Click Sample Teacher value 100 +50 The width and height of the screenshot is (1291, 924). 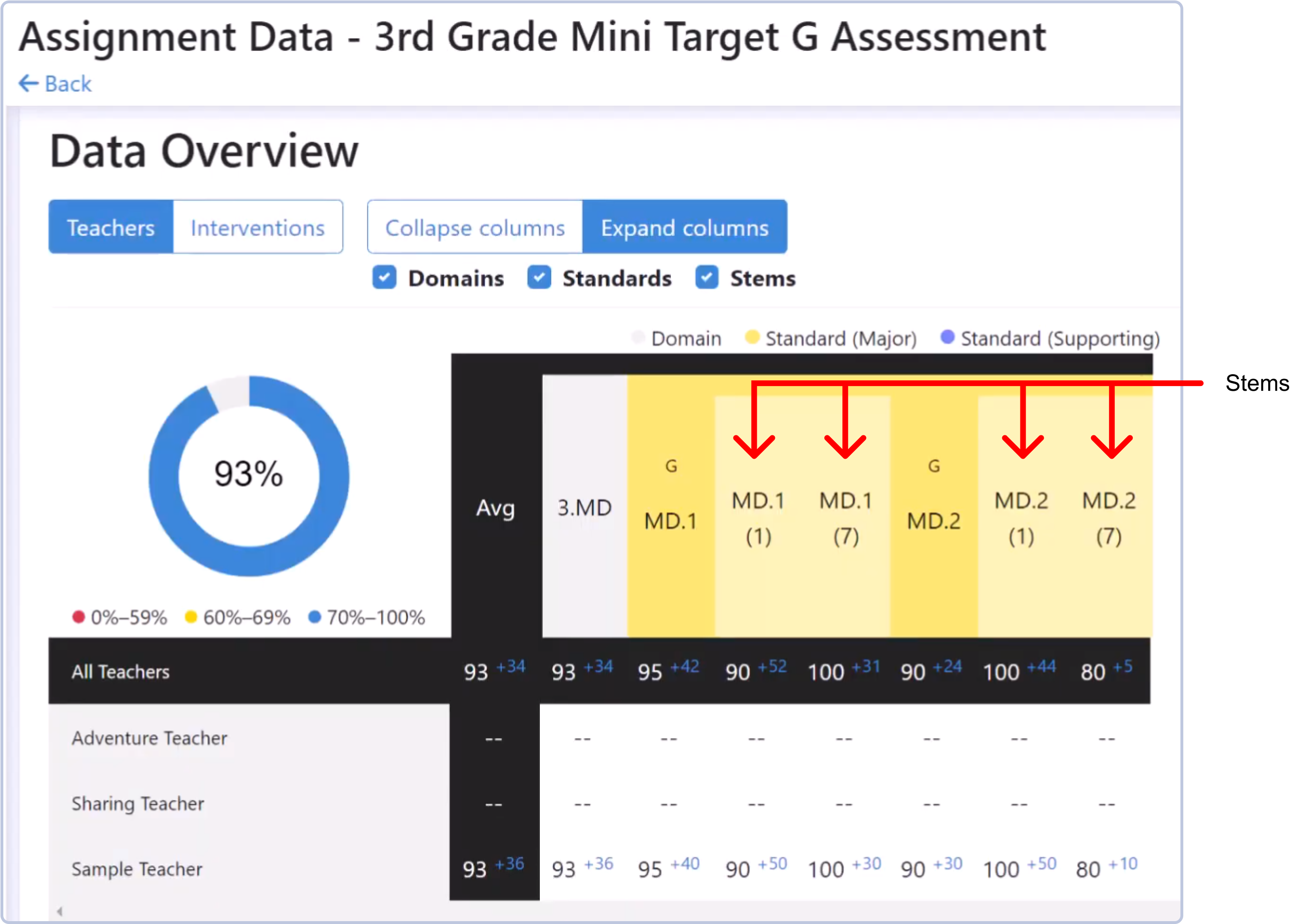tap(1019, 868)
